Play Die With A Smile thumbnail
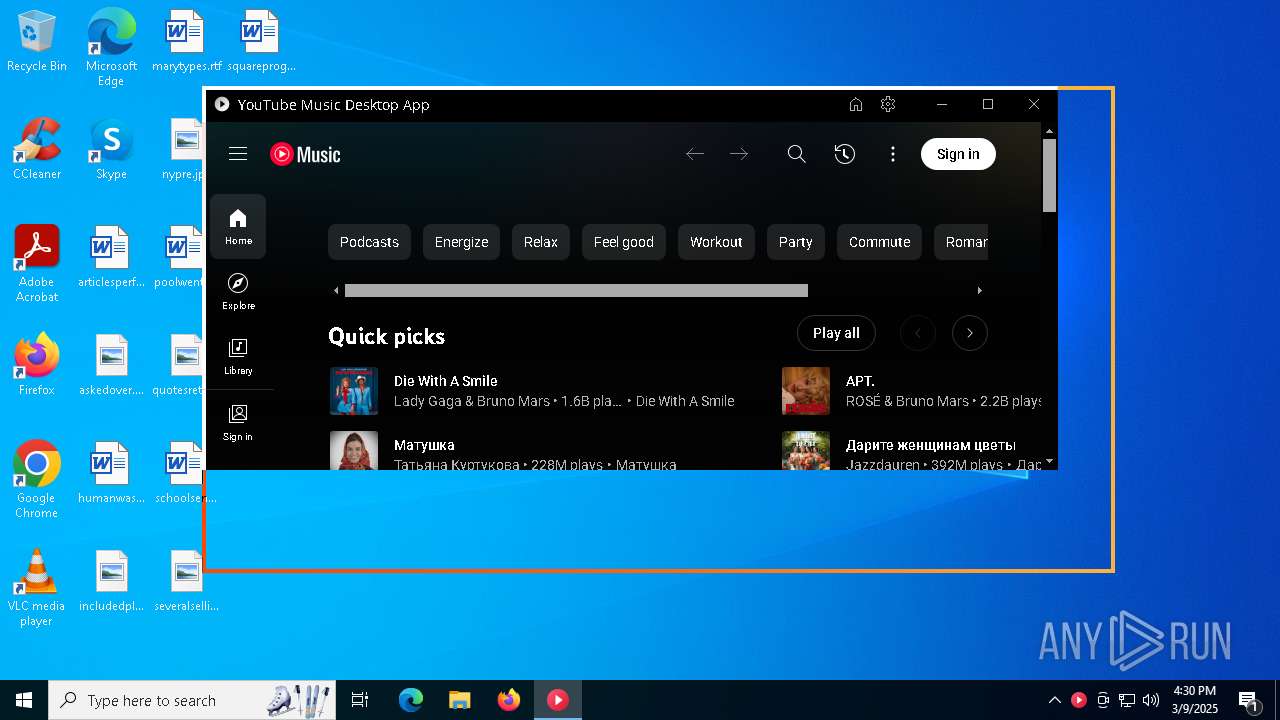This screenshot has height=720, width=1280. pos(354,391)
